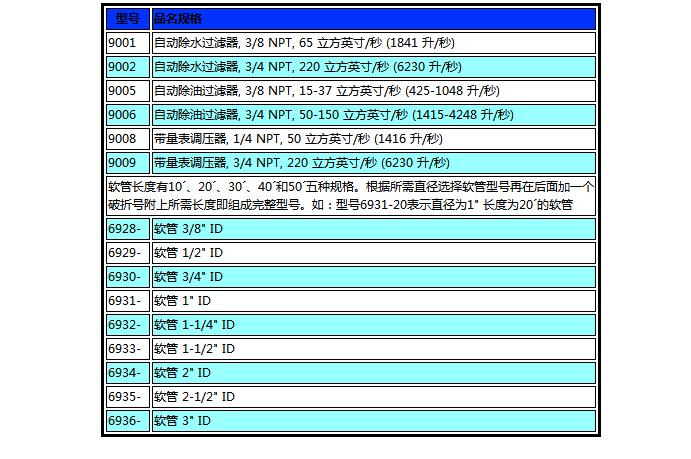The image size is (691, 459).
Task: Click the 品名规格 column header
Action: [x=374, y=19]
